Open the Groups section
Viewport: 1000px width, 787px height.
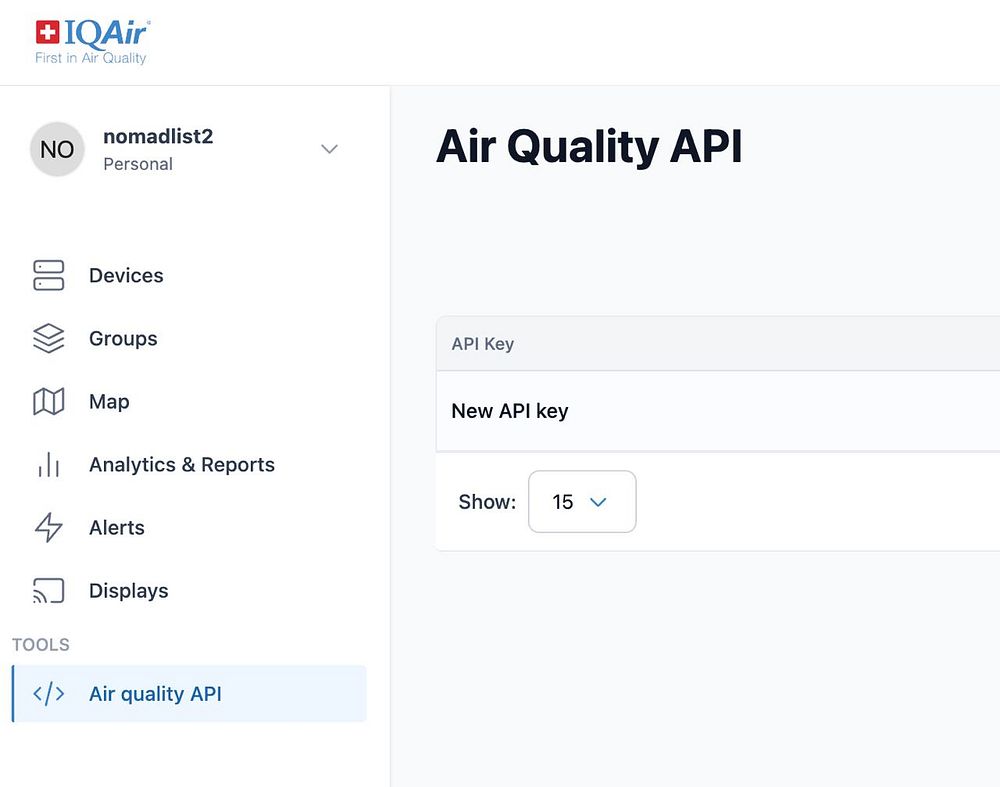click(123, 339)
